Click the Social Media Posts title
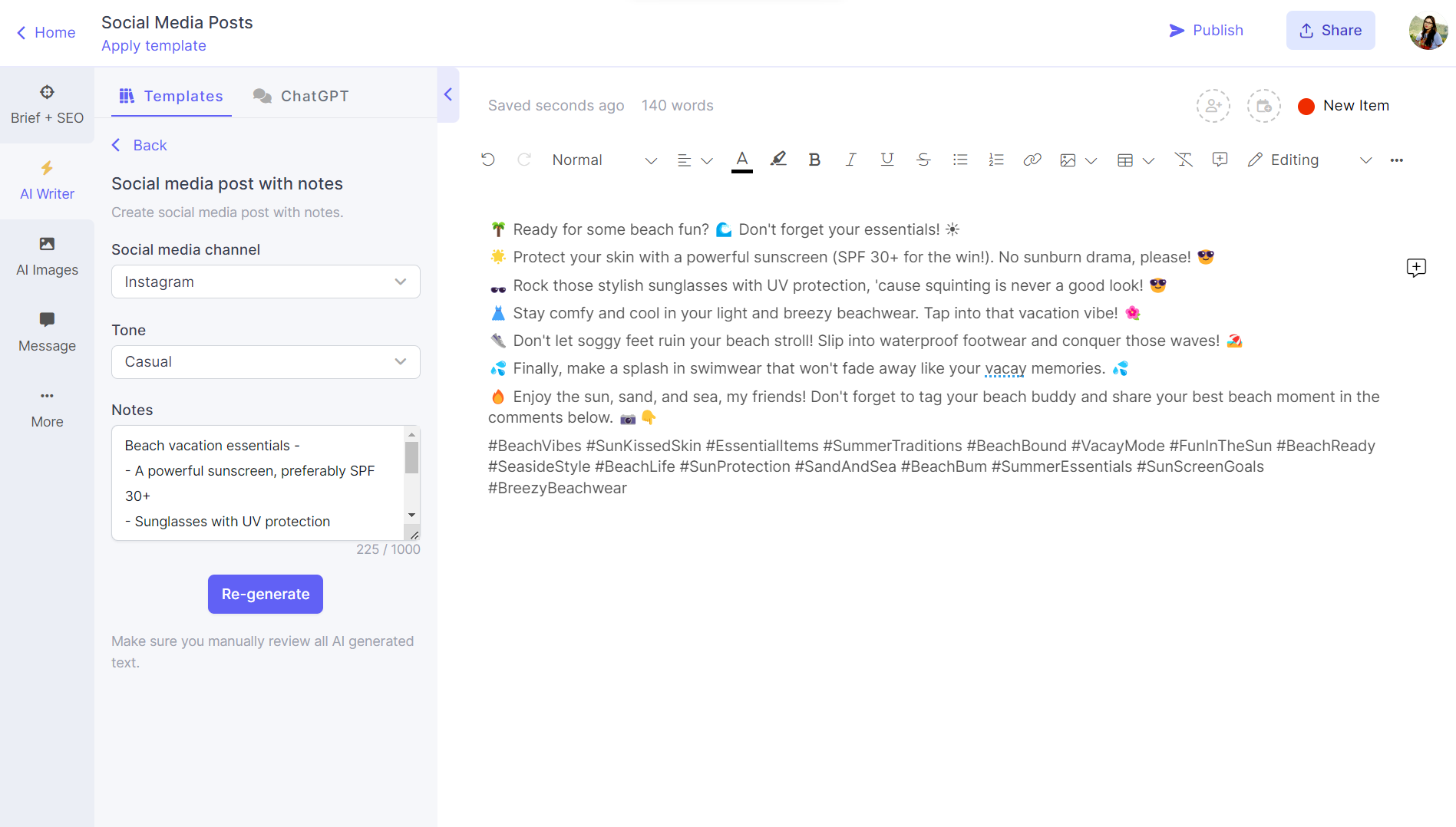 click(x=177, y=23)
